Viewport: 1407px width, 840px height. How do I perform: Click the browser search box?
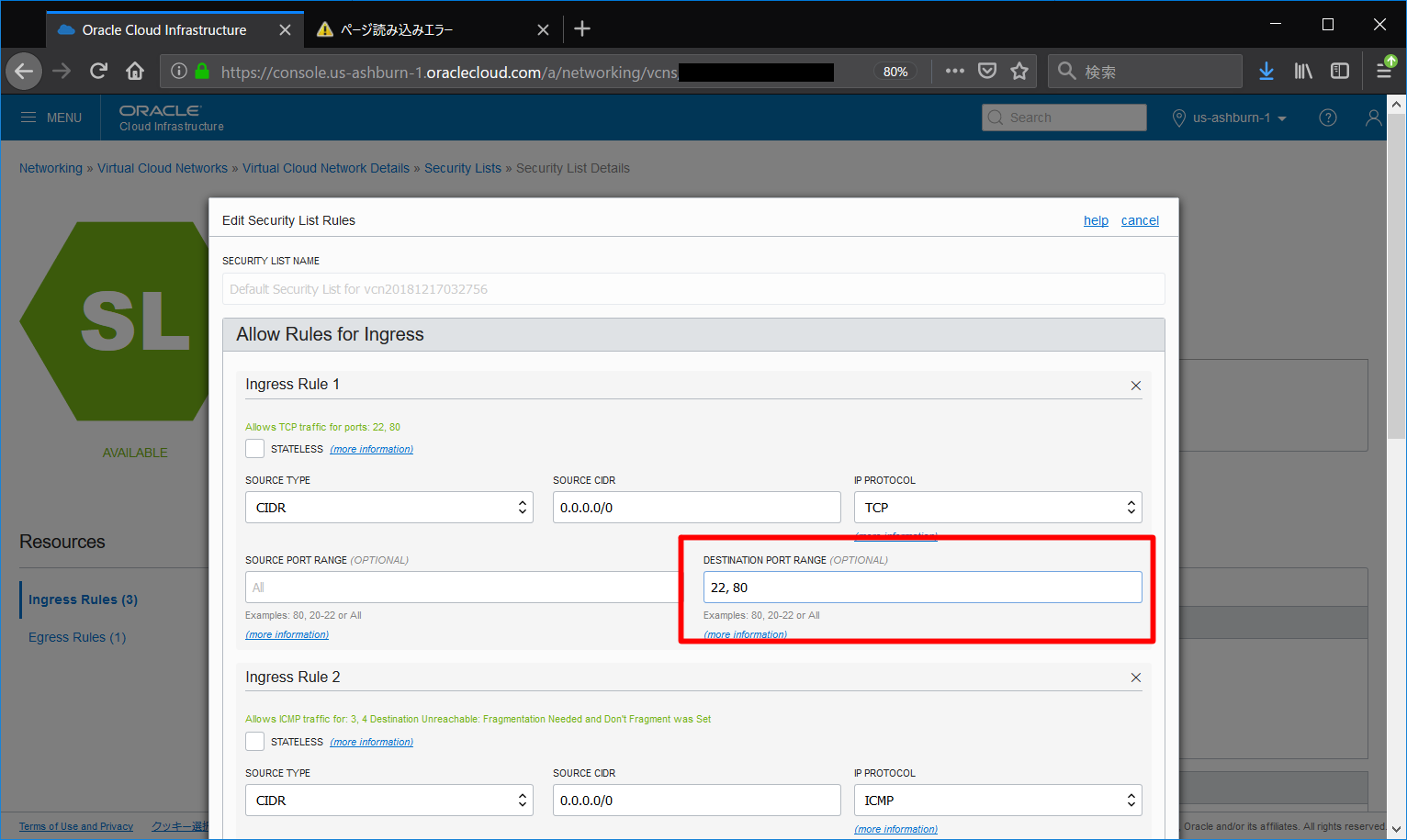(x=1145, y=71)
